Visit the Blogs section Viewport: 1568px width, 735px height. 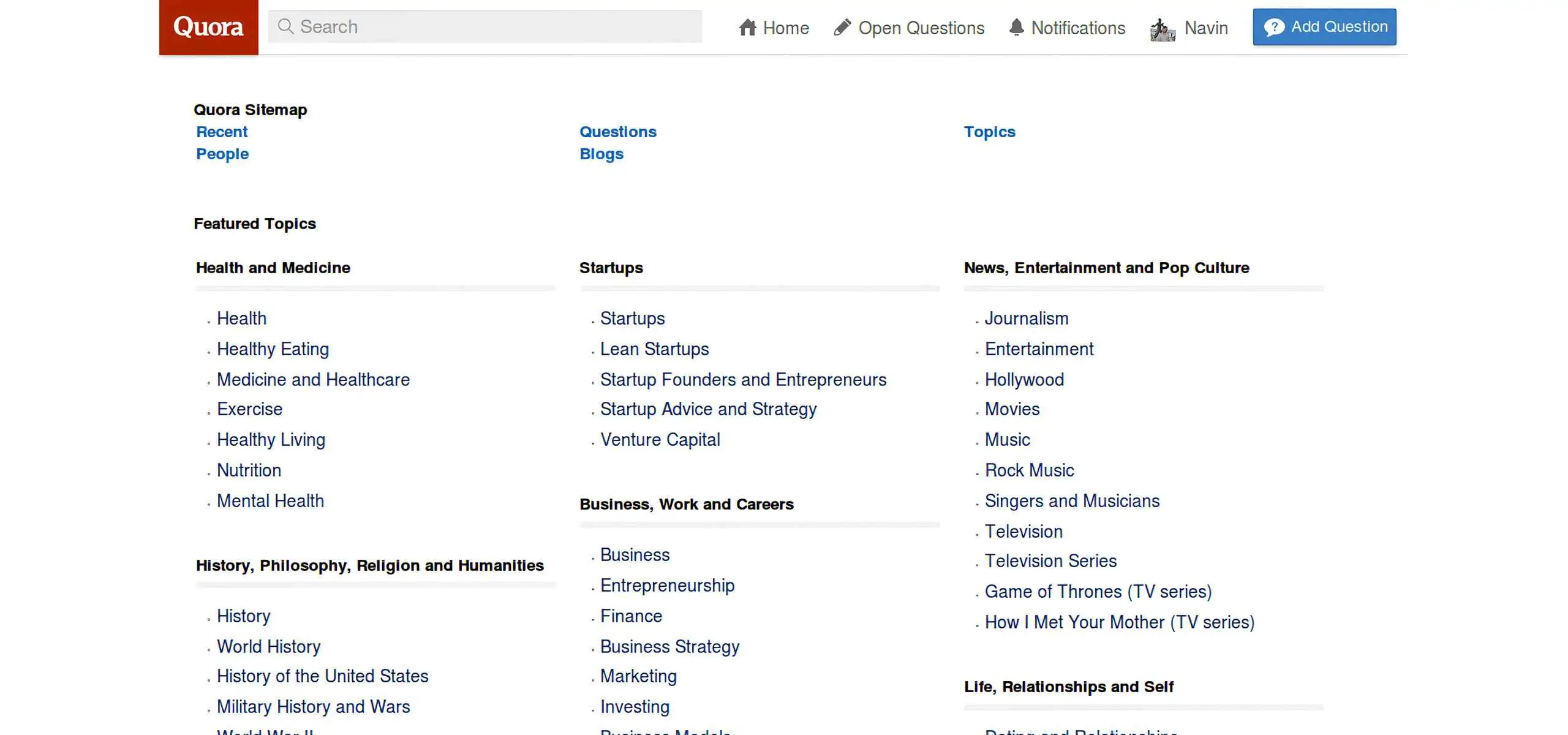(x=601, y=154)
